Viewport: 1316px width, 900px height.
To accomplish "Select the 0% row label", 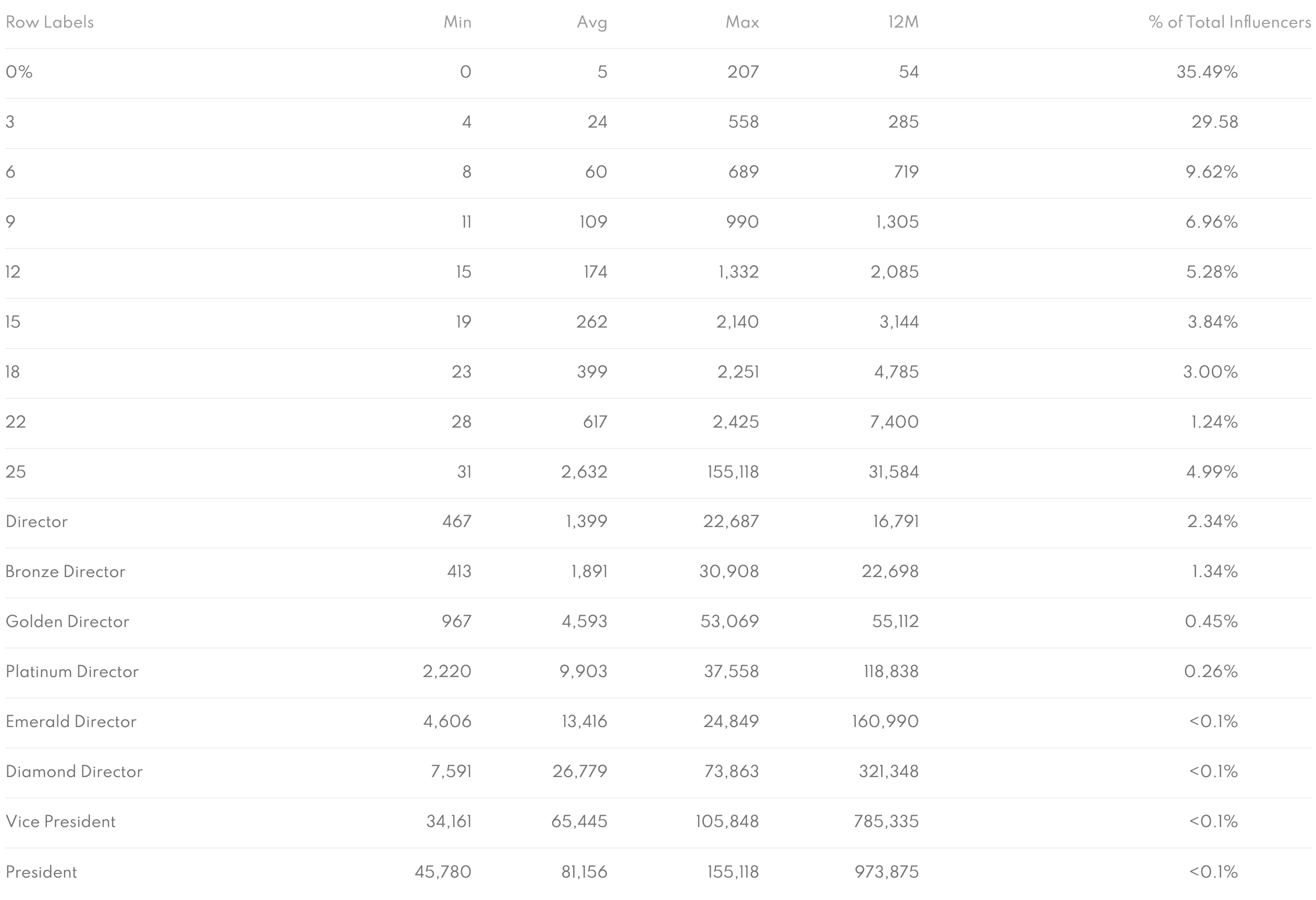I will 19,72.
